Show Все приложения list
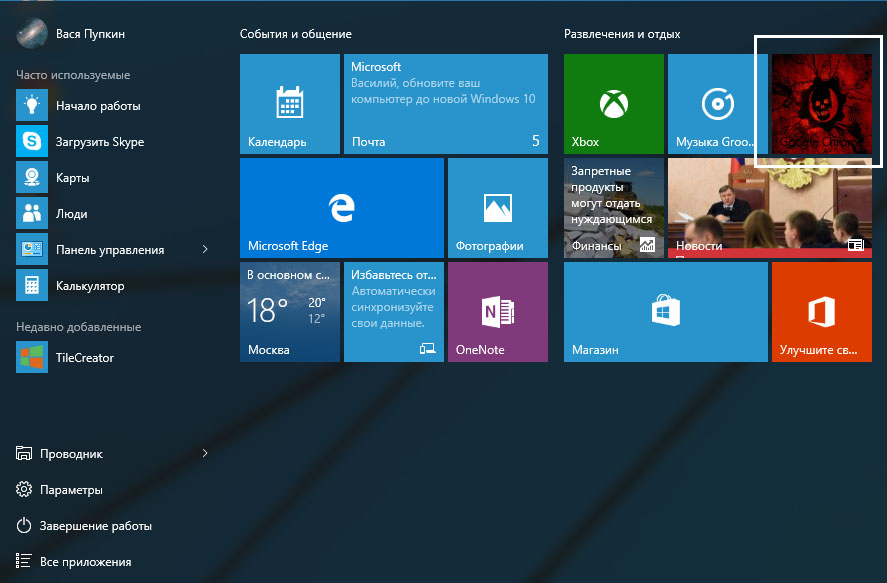Viewport: 887px width, 583px height. click(x=85, y=562)
